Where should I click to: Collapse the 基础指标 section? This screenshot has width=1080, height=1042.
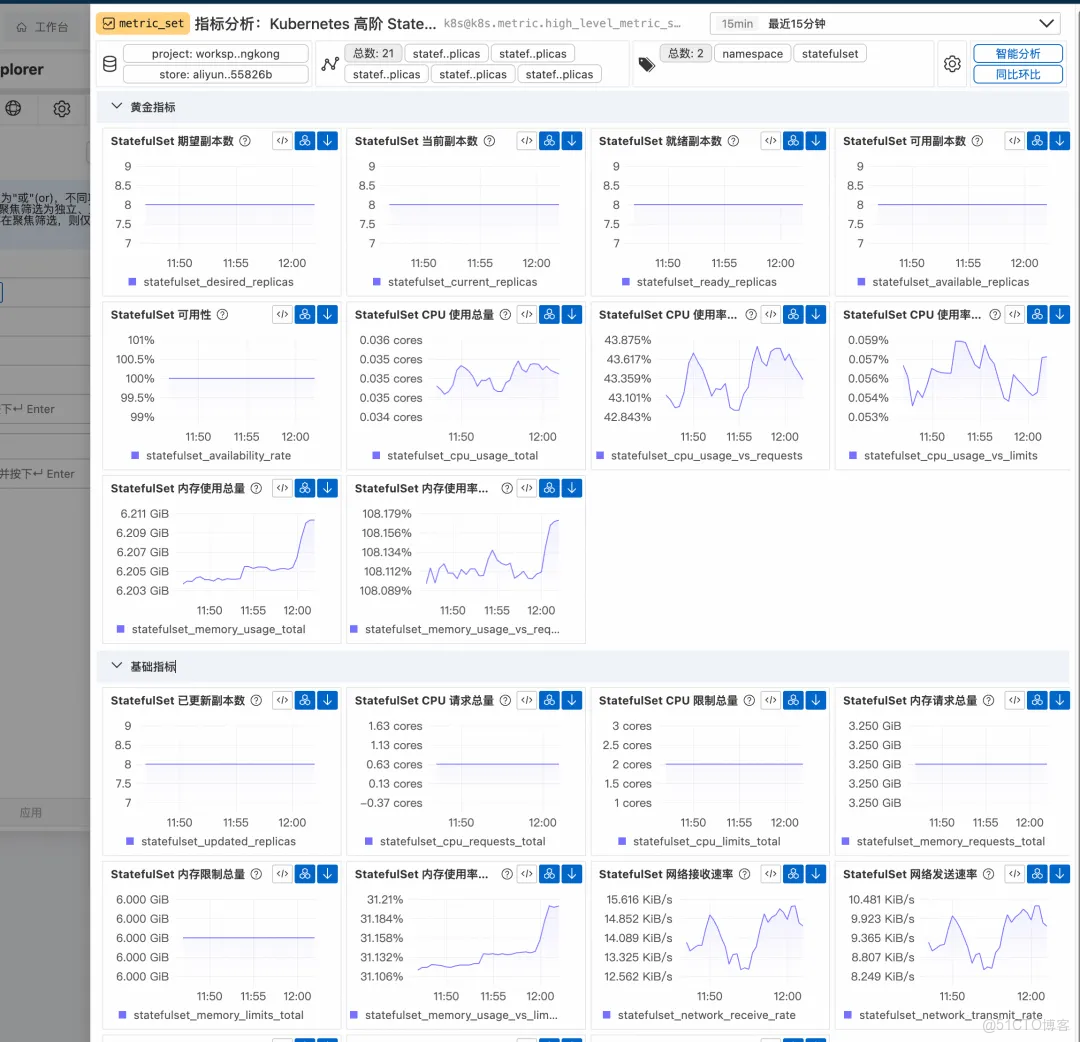[117, 665]
